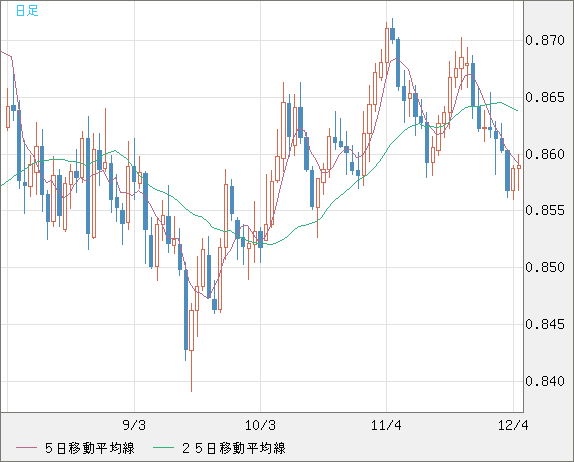
Task: Click the 11/4 date axis label
Action: (386, 425)
